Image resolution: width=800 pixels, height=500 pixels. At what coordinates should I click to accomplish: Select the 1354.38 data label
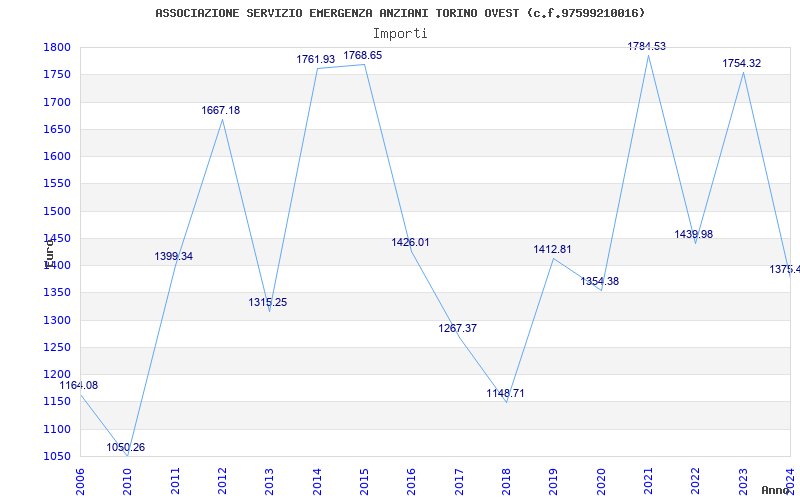point(599,281)
